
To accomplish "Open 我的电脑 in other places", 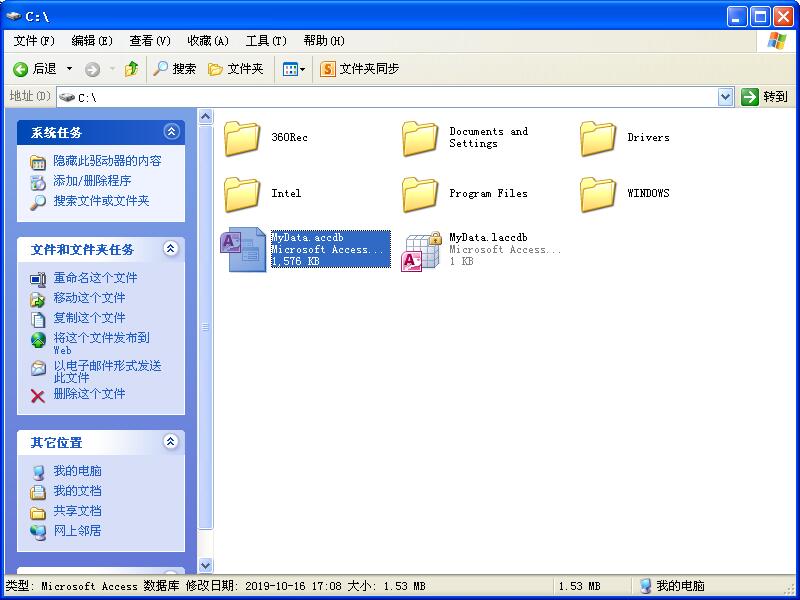I will pyautogui.click(x=78, y=470).
